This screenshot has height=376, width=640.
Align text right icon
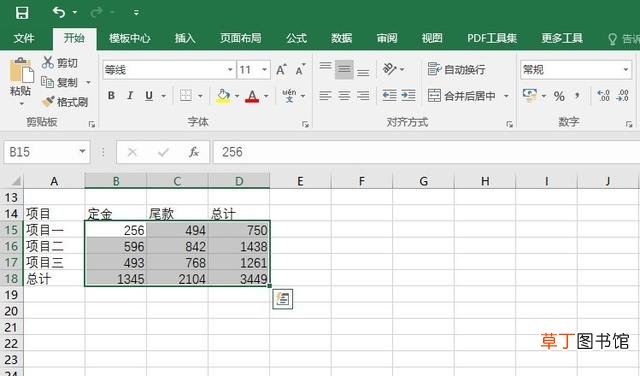363,96
